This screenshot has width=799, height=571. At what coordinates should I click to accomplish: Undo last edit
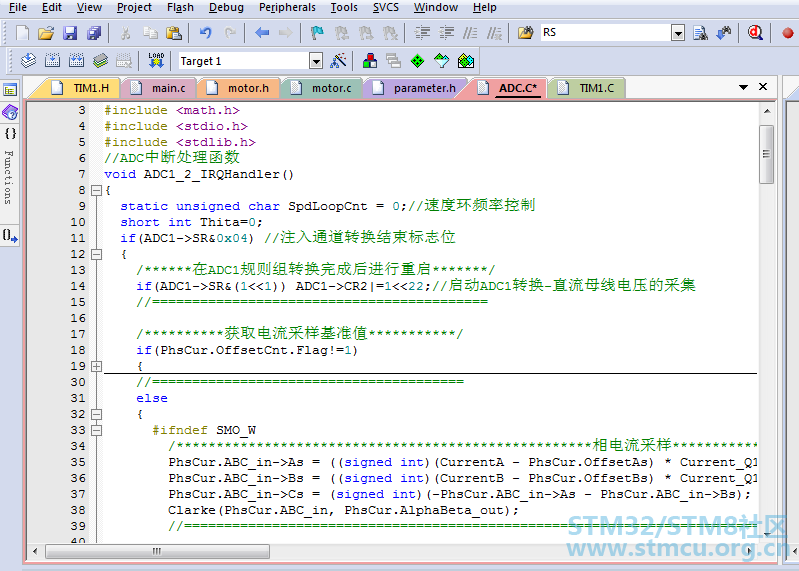click(x=205, y=33)
